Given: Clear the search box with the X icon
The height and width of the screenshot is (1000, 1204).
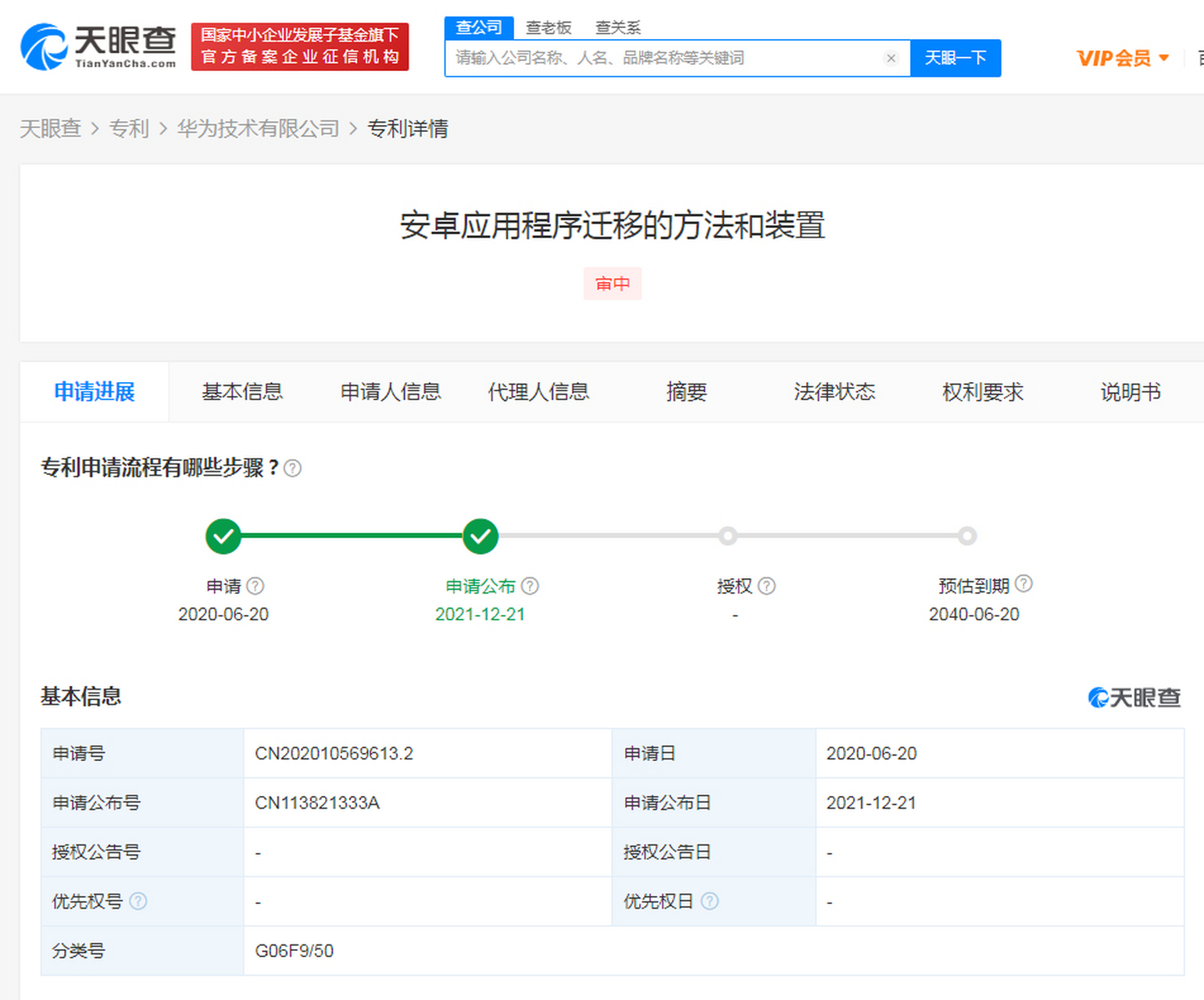Looking at the screenshot, I should tap(891, 59).
